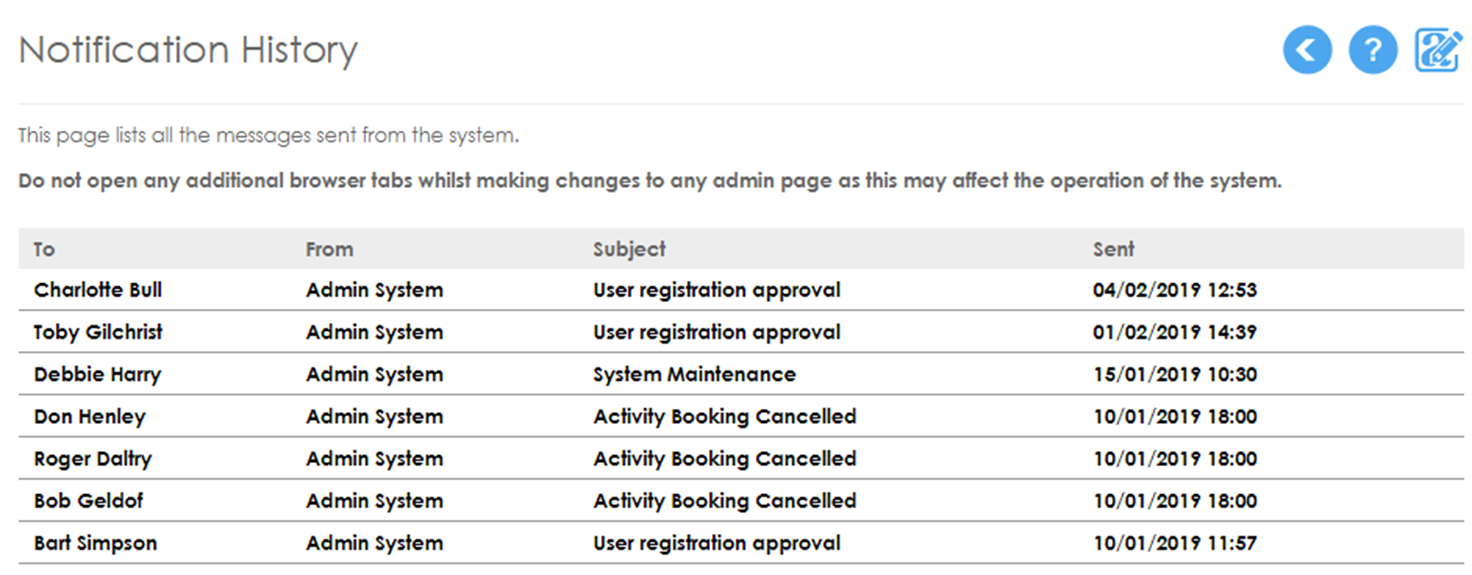Screen dimensions: 1472x575
Task: Click the sent date 04/02/2019 12:53
Action: tap(1175, 290)
